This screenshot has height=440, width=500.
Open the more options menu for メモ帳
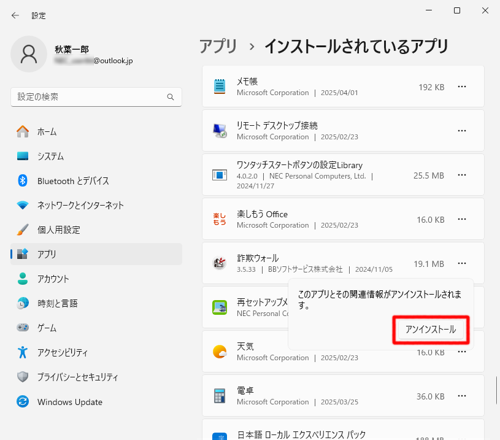tap(462, 87)
